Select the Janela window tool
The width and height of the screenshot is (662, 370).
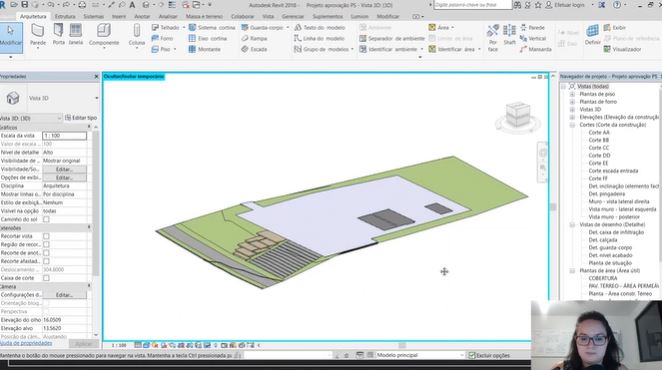point(76,35)
